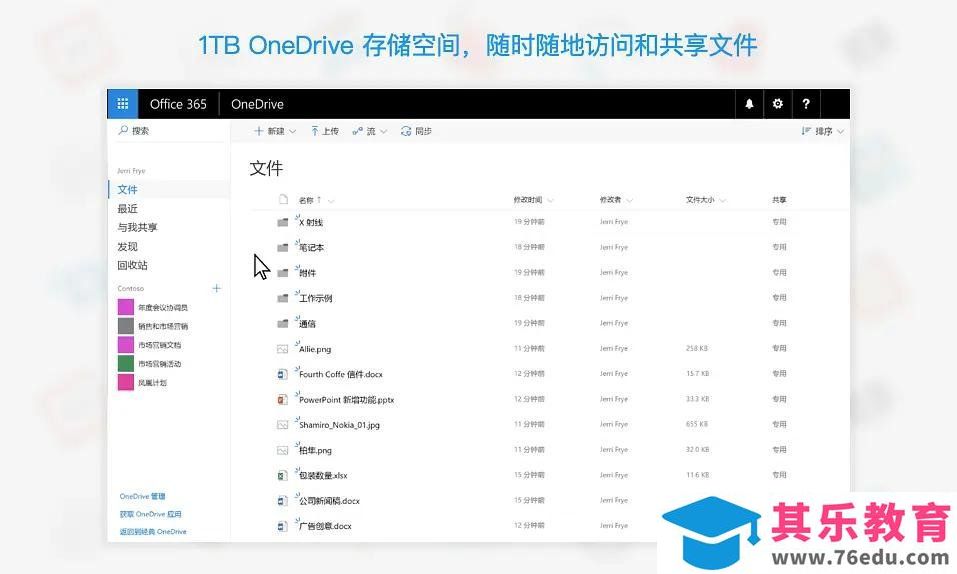The height and width of the screenshot is (574, 957).
Task: Click the file type column header icon
Action: pyautogui.click(x=283, y=199)
